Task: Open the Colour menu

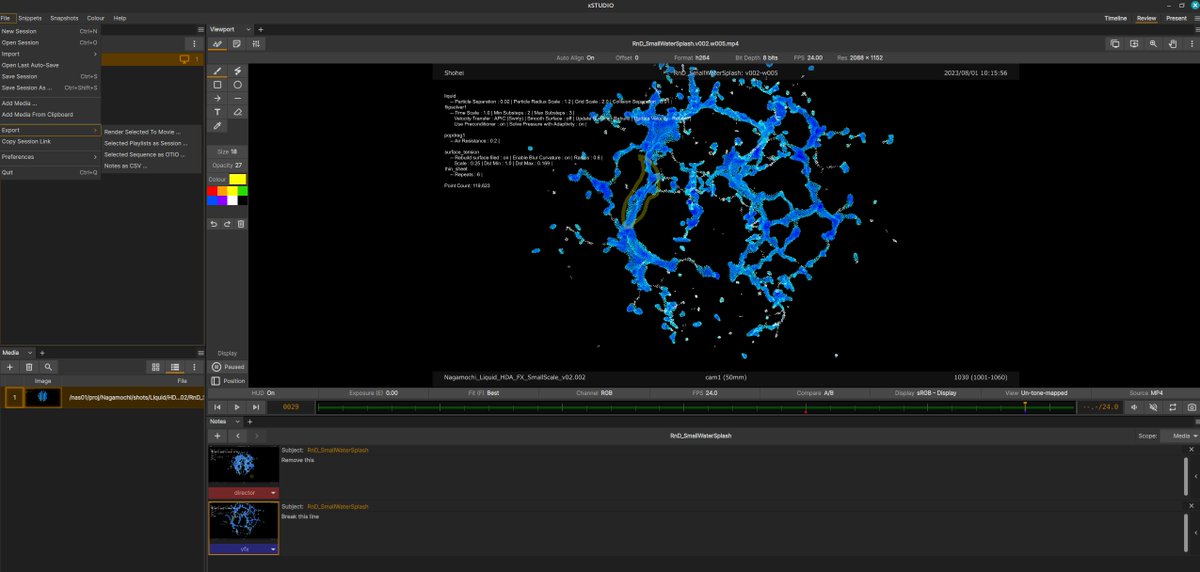Action: [x=95, y=18]
